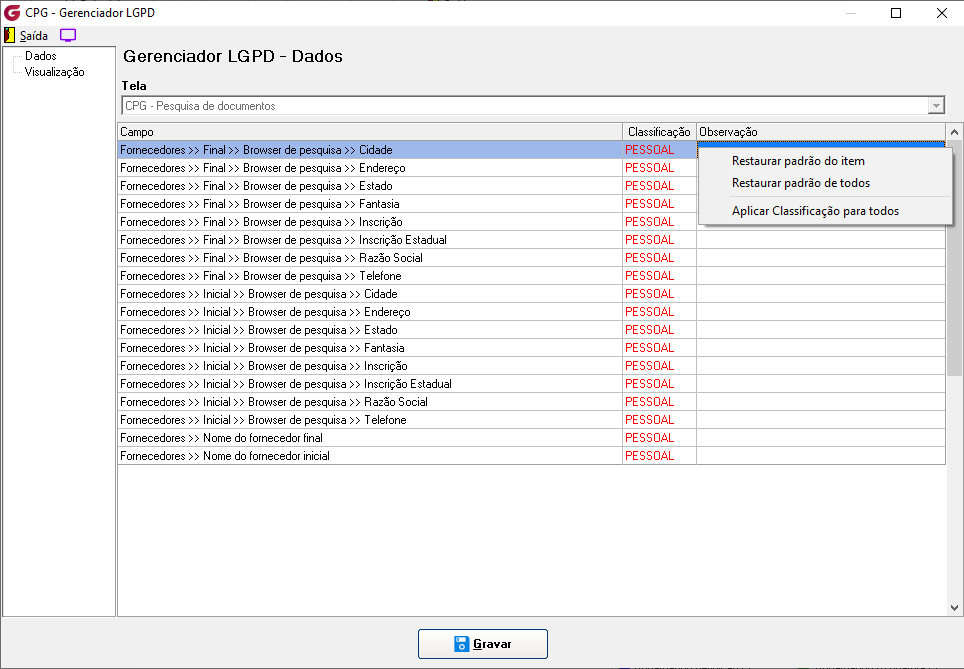Click the Saída exit door icon
The image size is (964, 669).
pos(9,35)
